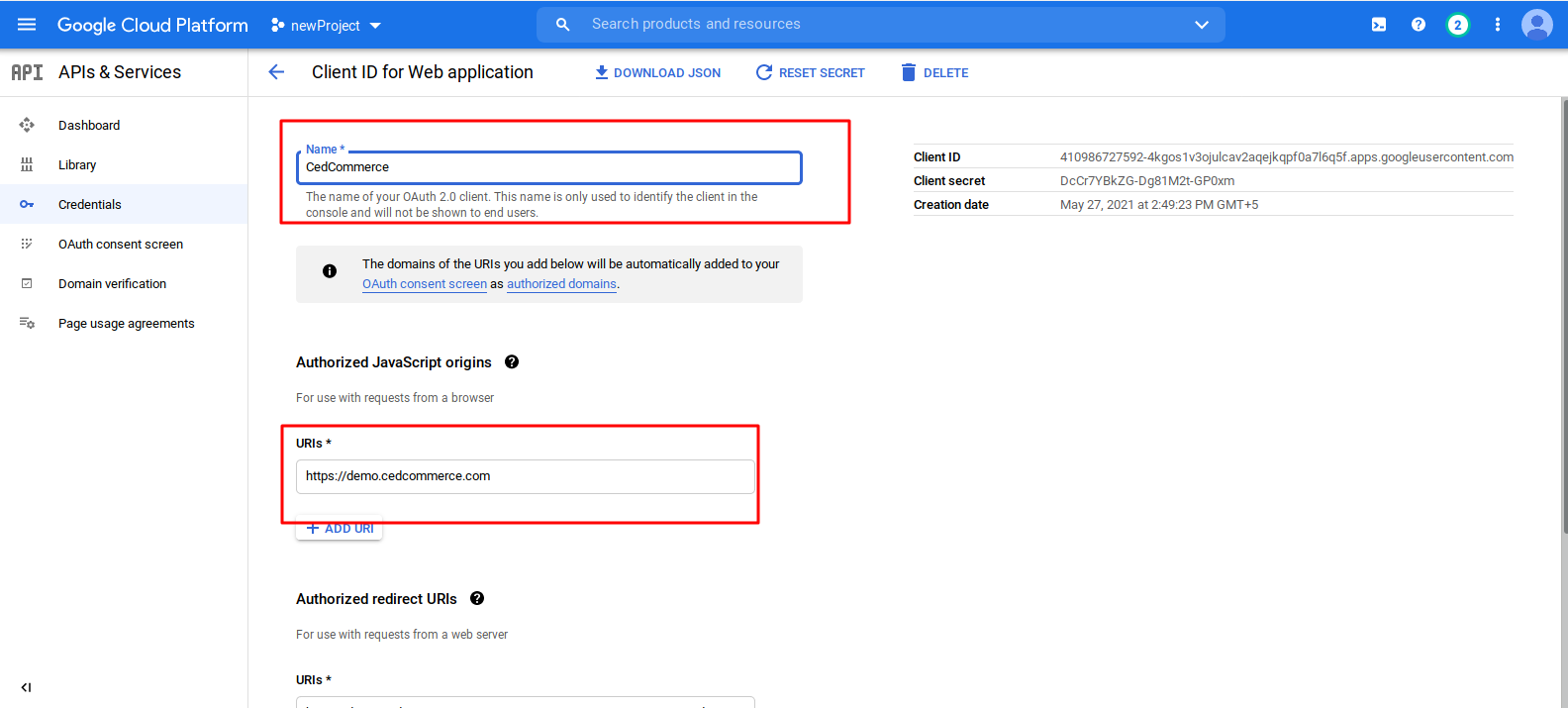Click the Dashboard sidebar icon
Image resolution: width=1568 pixels, height=708 pixels.
[x=27, y=125]
